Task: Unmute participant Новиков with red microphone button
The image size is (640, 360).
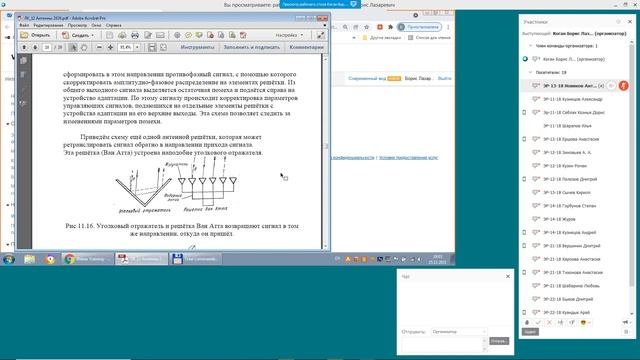Action: click(623, 86)
